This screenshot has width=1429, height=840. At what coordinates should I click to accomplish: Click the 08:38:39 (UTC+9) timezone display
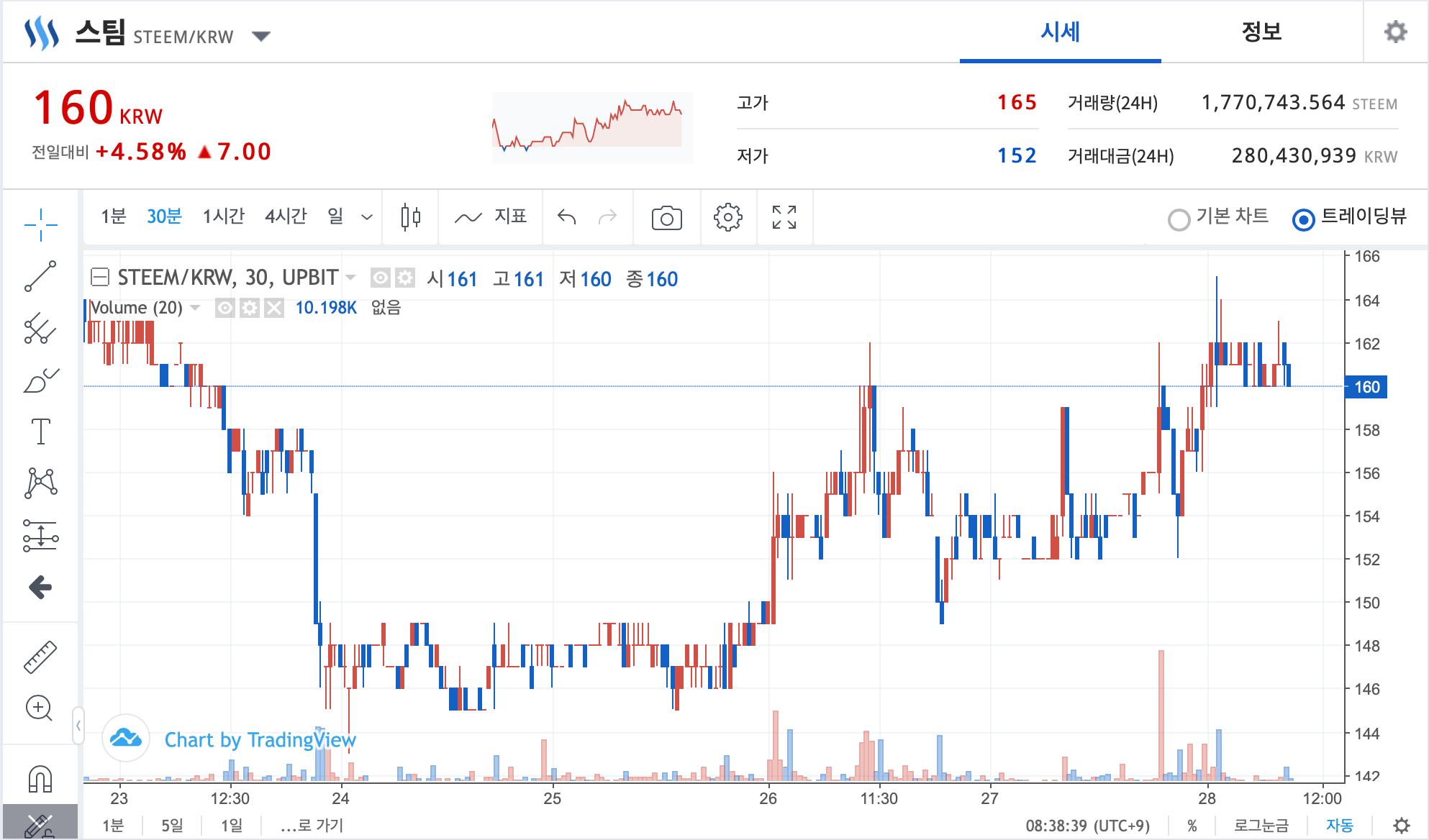(1087, 826)
